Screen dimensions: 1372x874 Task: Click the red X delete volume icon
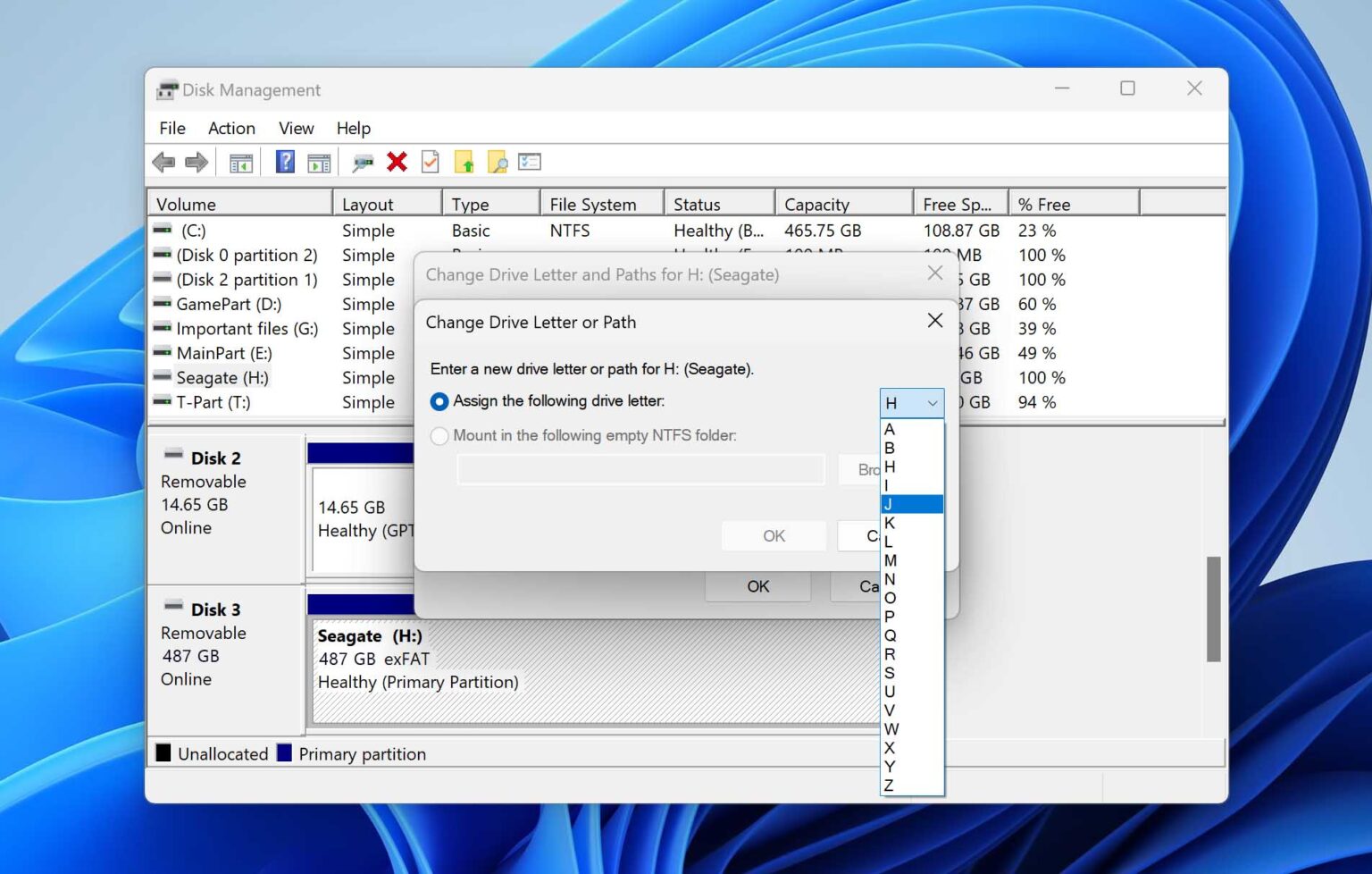tap(396, 162)
